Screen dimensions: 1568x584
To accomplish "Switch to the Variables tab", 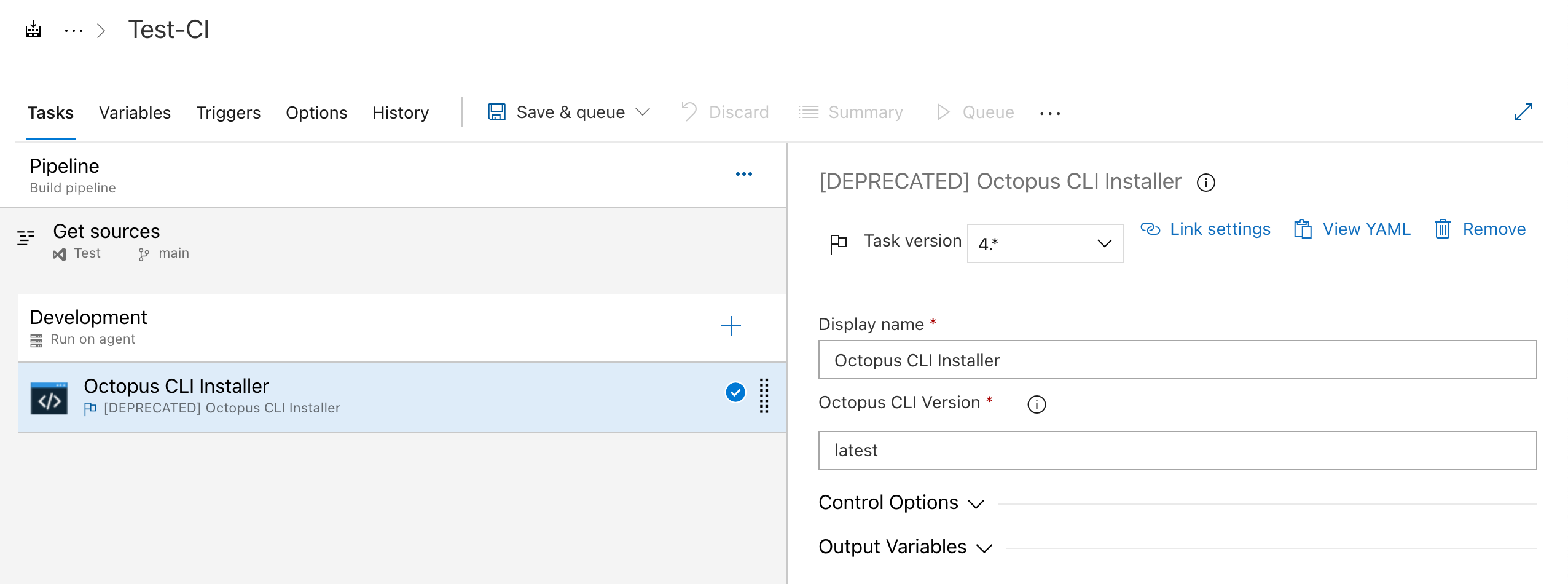I will 135,112.
